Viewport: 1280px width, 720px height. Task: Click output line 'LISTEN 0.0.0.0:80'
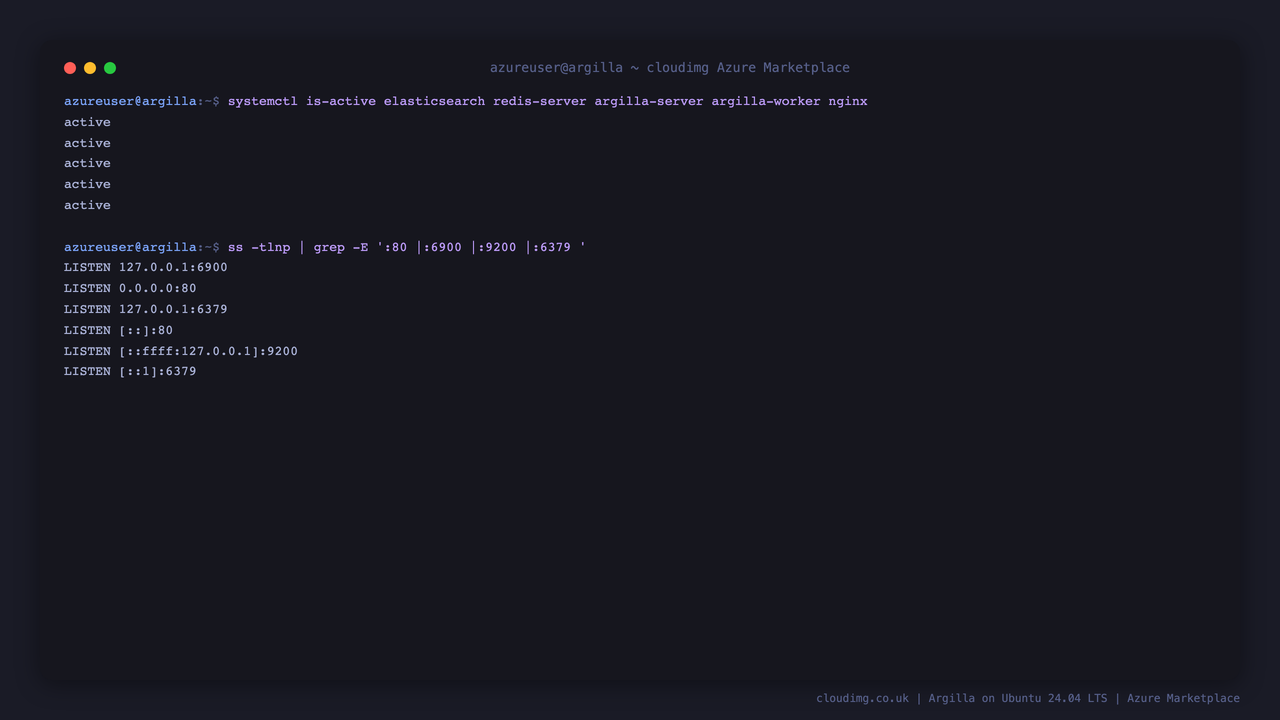(x=130, y=289)
